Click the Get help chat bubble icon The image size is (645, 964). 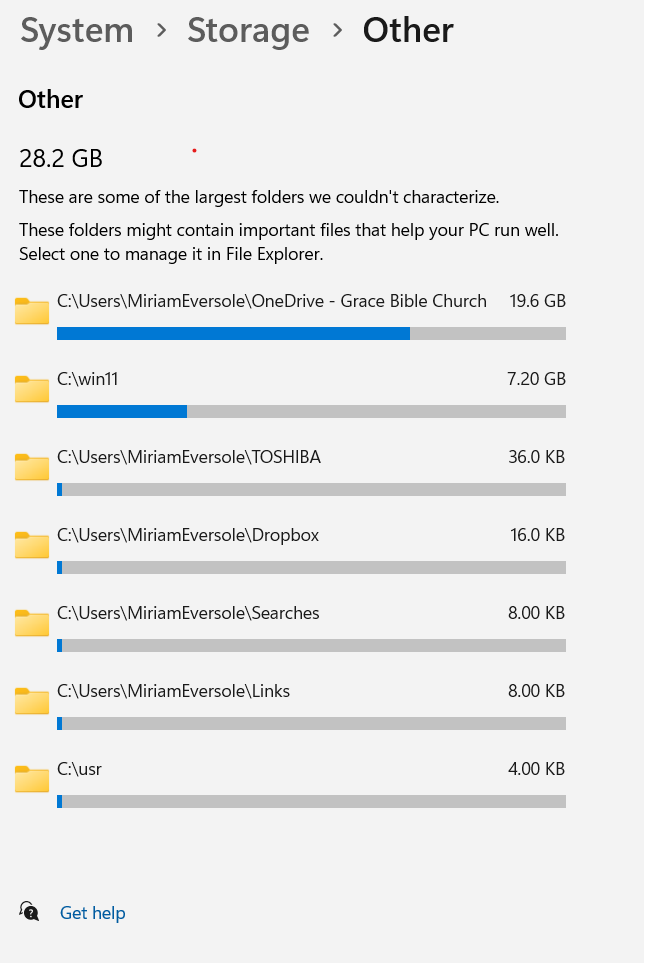(29, 912)
